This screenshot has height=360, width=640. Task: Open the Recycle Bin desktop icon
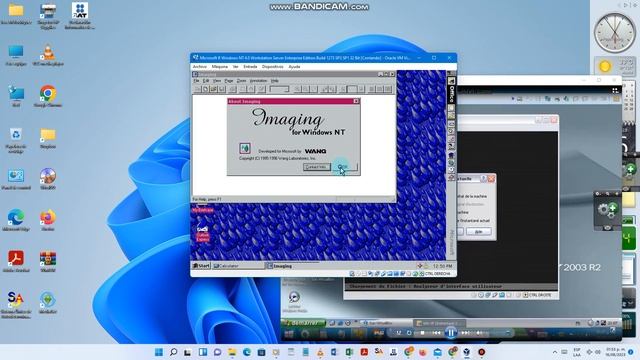click(x=16, y=140)
